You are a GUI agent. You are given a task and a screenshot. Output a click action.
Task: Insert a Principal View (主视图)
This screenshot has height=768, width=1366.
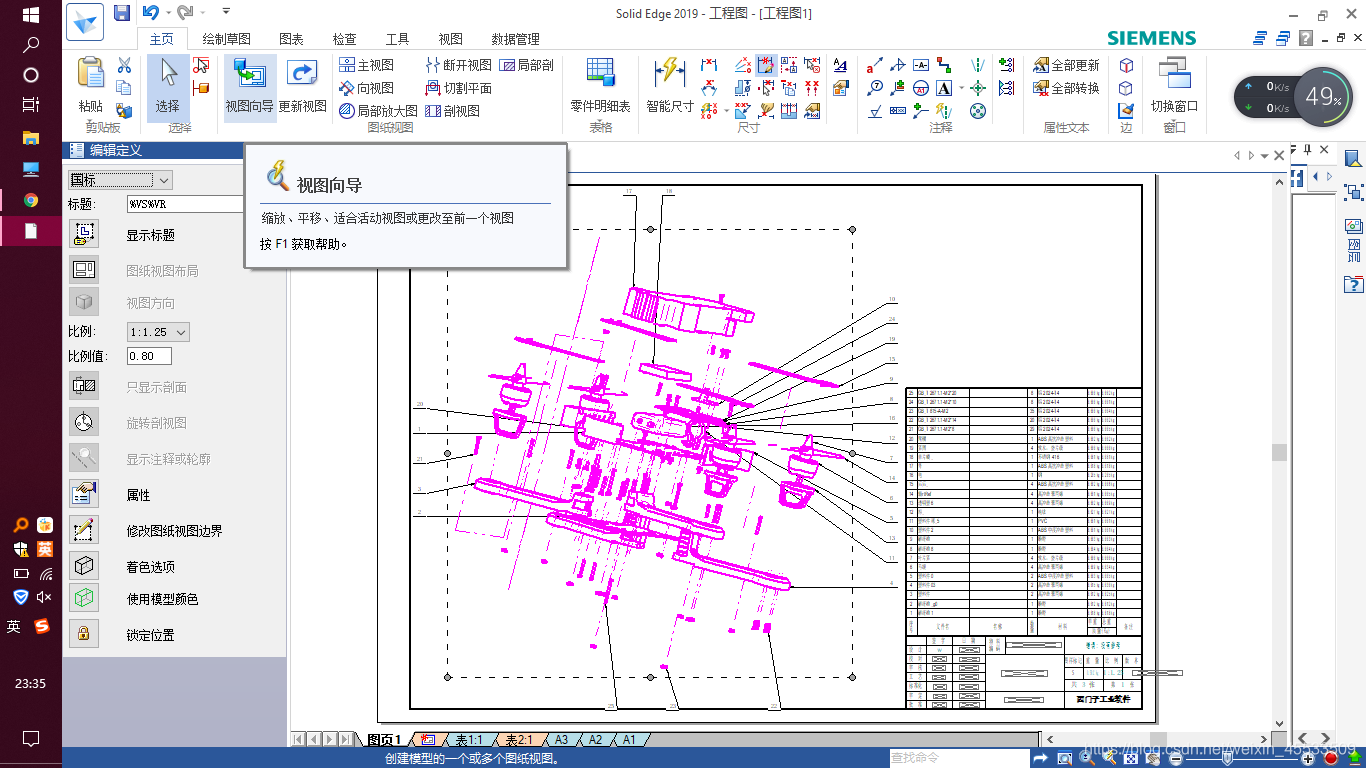click(368, 65)
